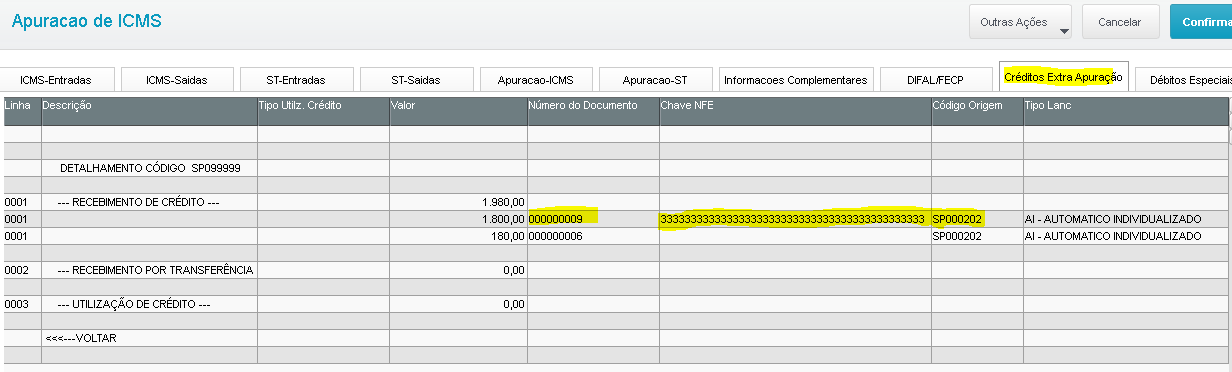Click SP000202 in the 180,00 row

point(957,236)
